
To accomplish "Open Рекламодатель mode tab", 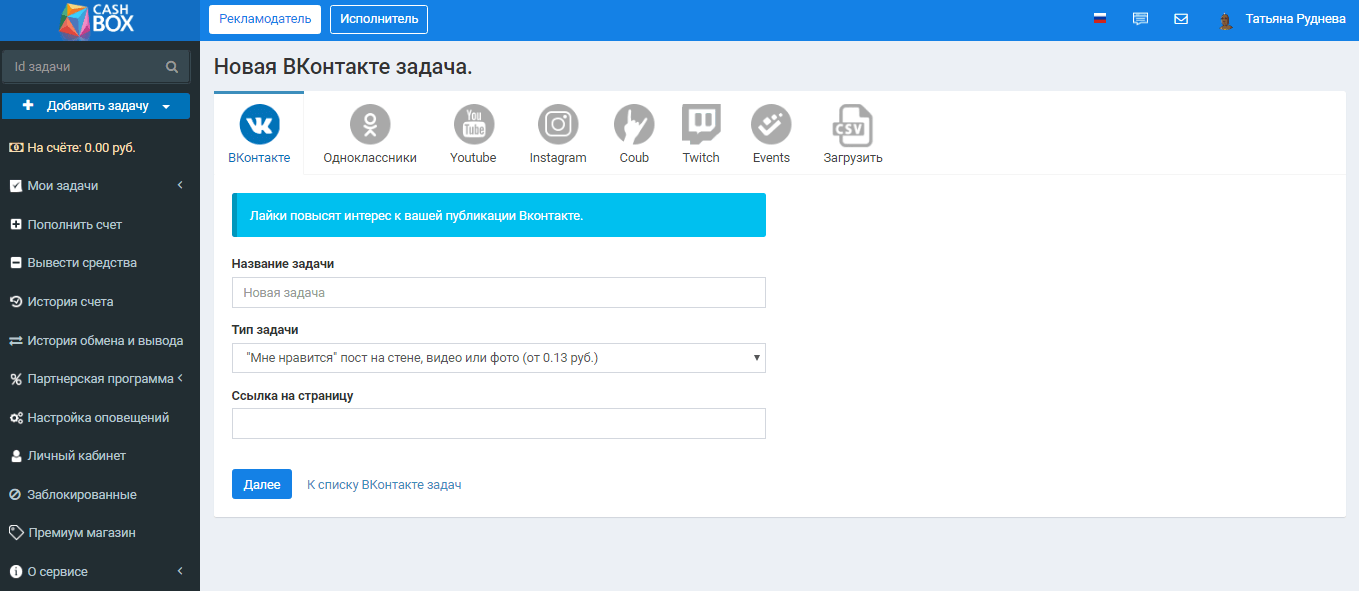I will [x=264, y=18].
